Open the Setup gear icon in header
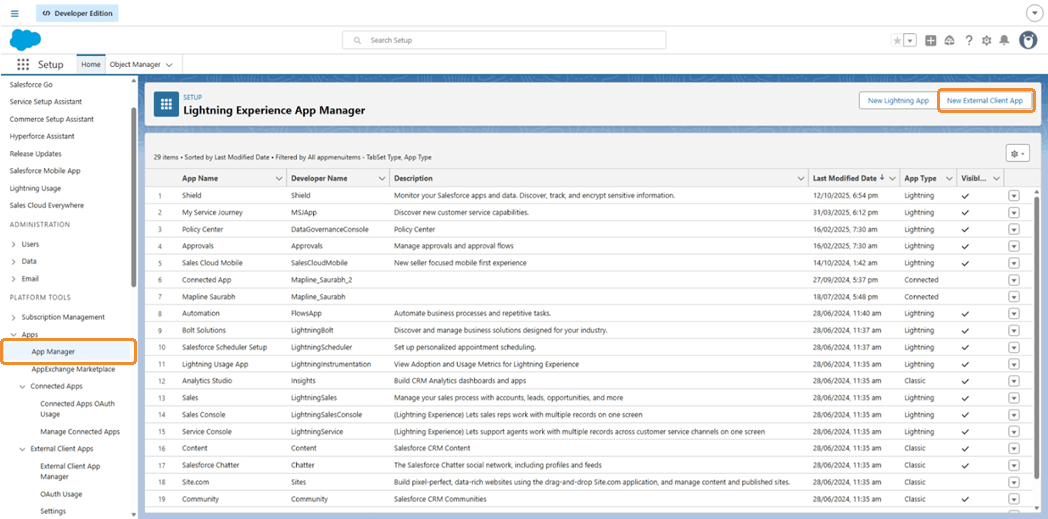 coord(986,41)
